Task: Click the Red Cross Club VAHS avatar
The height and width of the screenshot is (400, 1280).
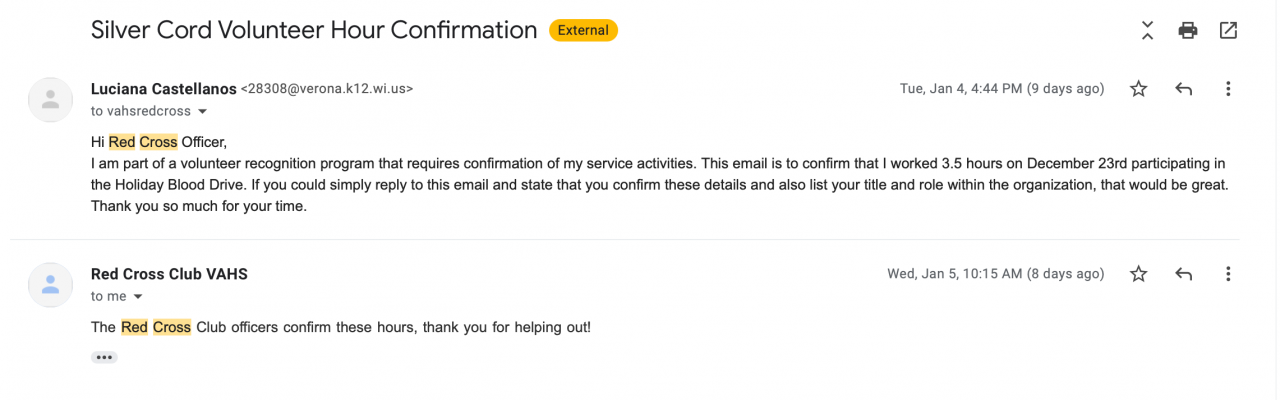Action: point(50,285)
